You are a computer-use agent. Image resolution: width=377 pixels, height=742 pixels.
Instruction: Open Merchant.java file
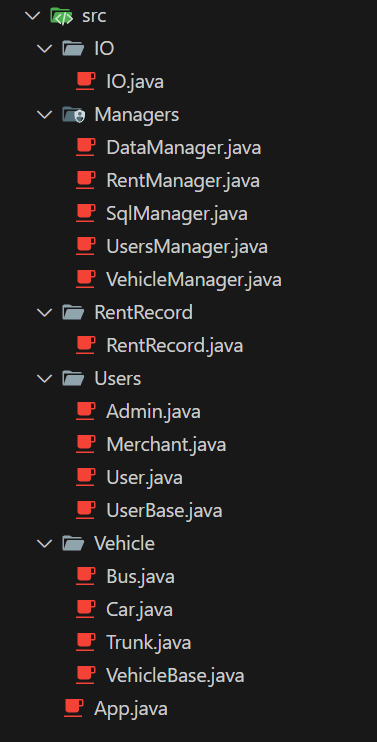coord(166,445)
